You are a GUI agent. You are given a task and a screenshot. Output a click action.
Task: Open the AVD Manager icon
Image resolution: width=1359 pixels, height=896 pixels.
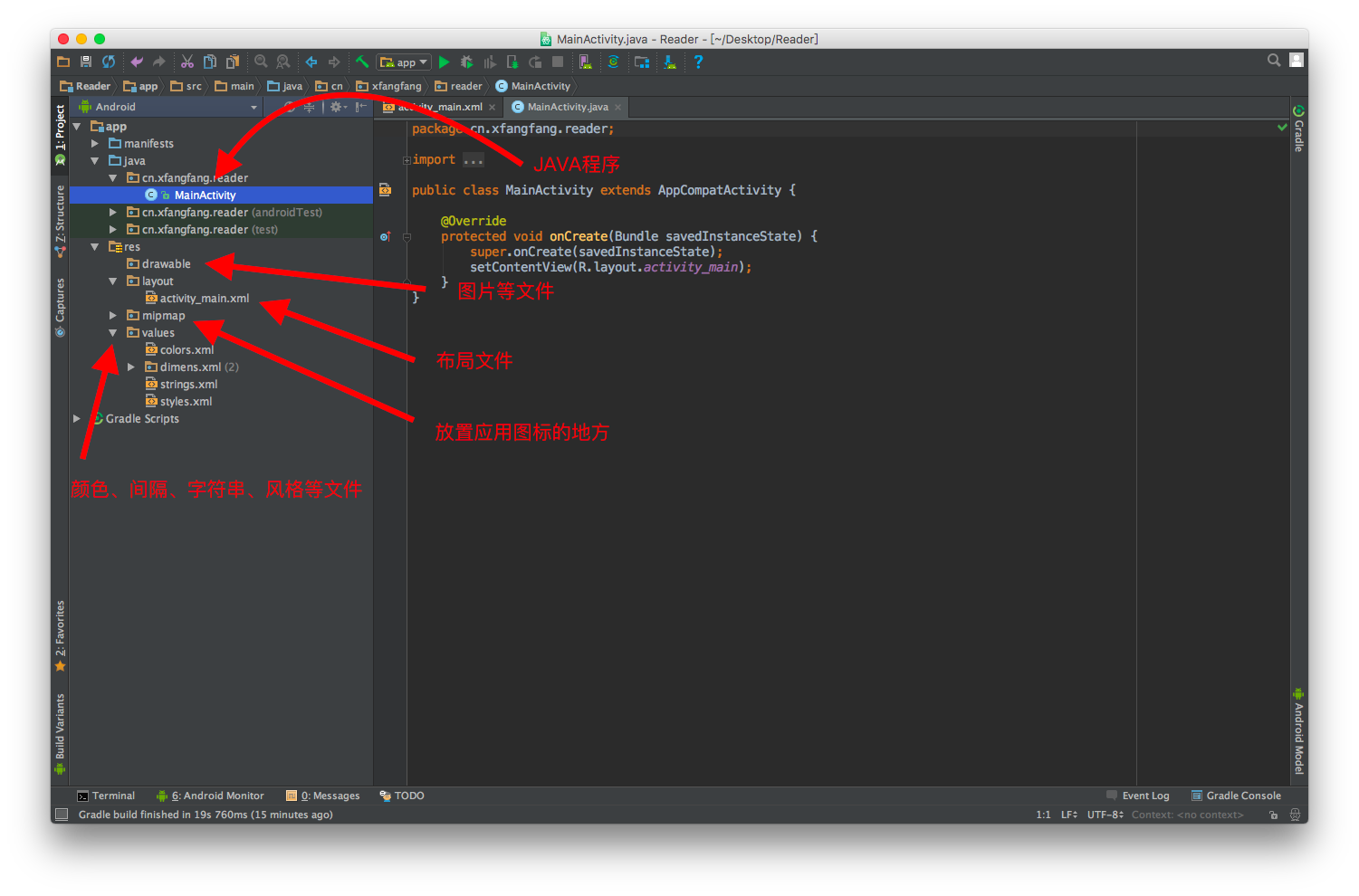(x=586, y=62)
